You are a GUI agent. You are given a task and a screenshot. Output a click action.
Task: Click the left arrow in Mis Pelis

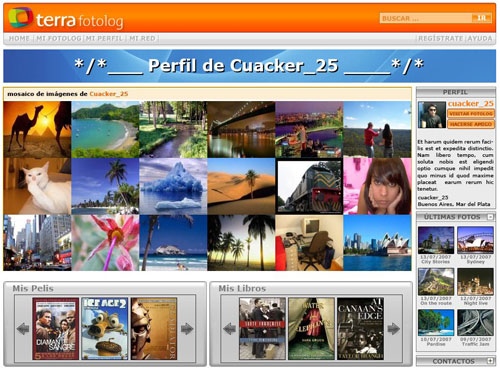(x=23, y=329)
